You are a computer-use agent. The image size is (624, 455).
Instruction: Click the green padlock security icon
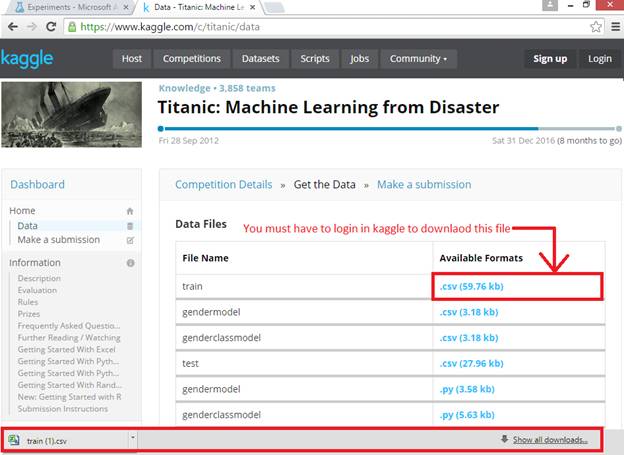[x=72, y=27]
